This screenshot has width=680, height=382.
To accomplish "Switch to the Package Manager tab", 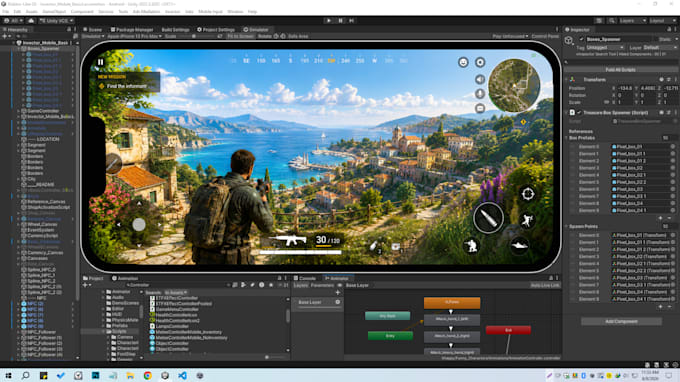I will click(x=131, y=29).
